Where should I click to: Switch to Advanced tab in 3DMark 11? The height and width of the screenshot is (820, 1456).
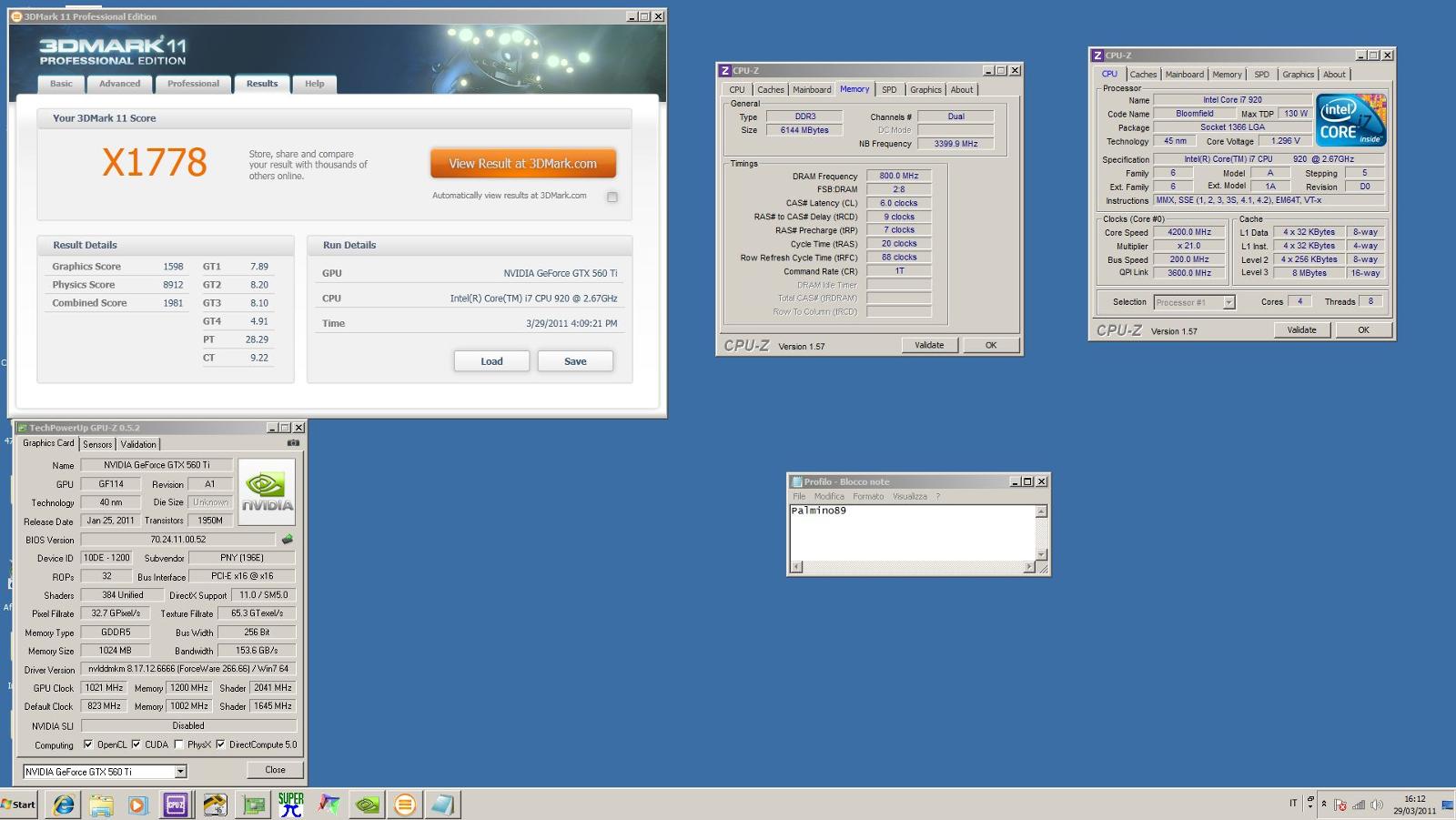pyautogui.click(x=120, y=84)
